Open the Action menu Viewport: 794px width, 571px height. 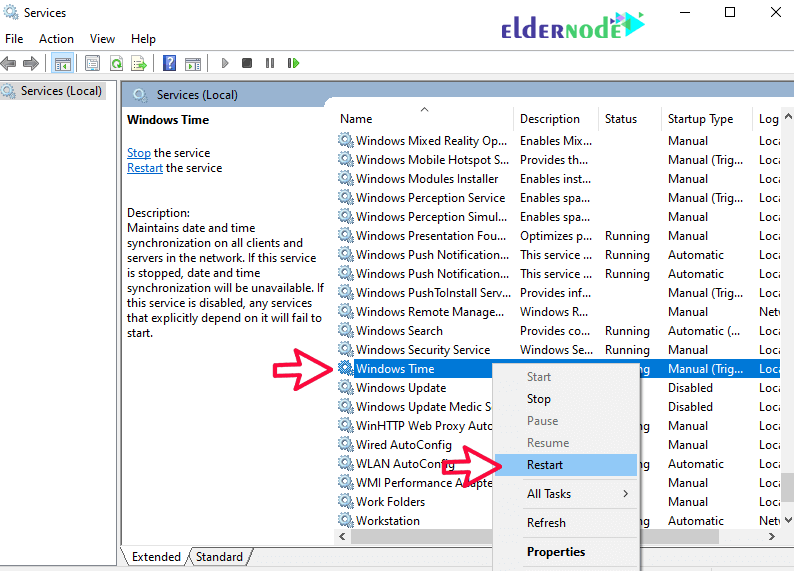click(x=56, y=39)
